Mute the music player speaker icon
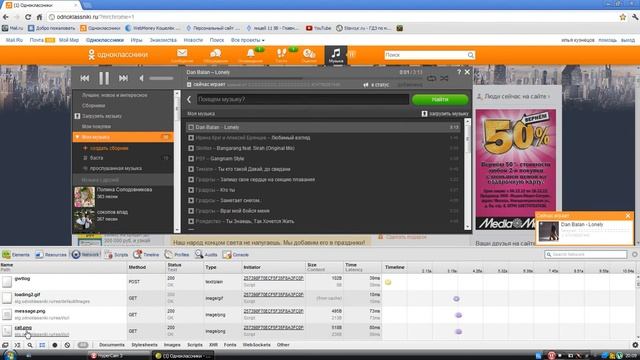640x360 pixels. pos(141,78)
